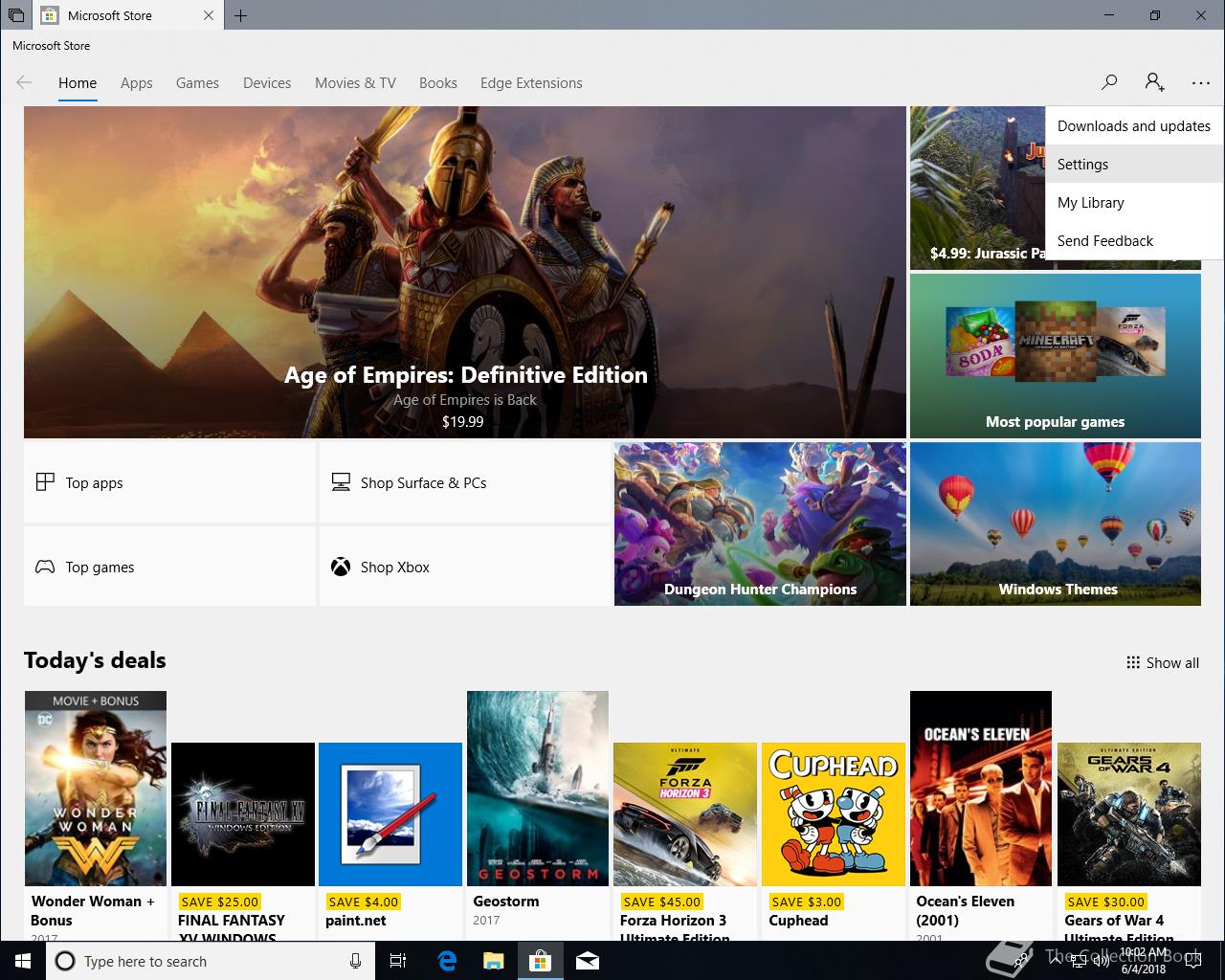Open the Cuphead deal
This screenshot has height=980, width=1225.
click(x=834, y=840)
